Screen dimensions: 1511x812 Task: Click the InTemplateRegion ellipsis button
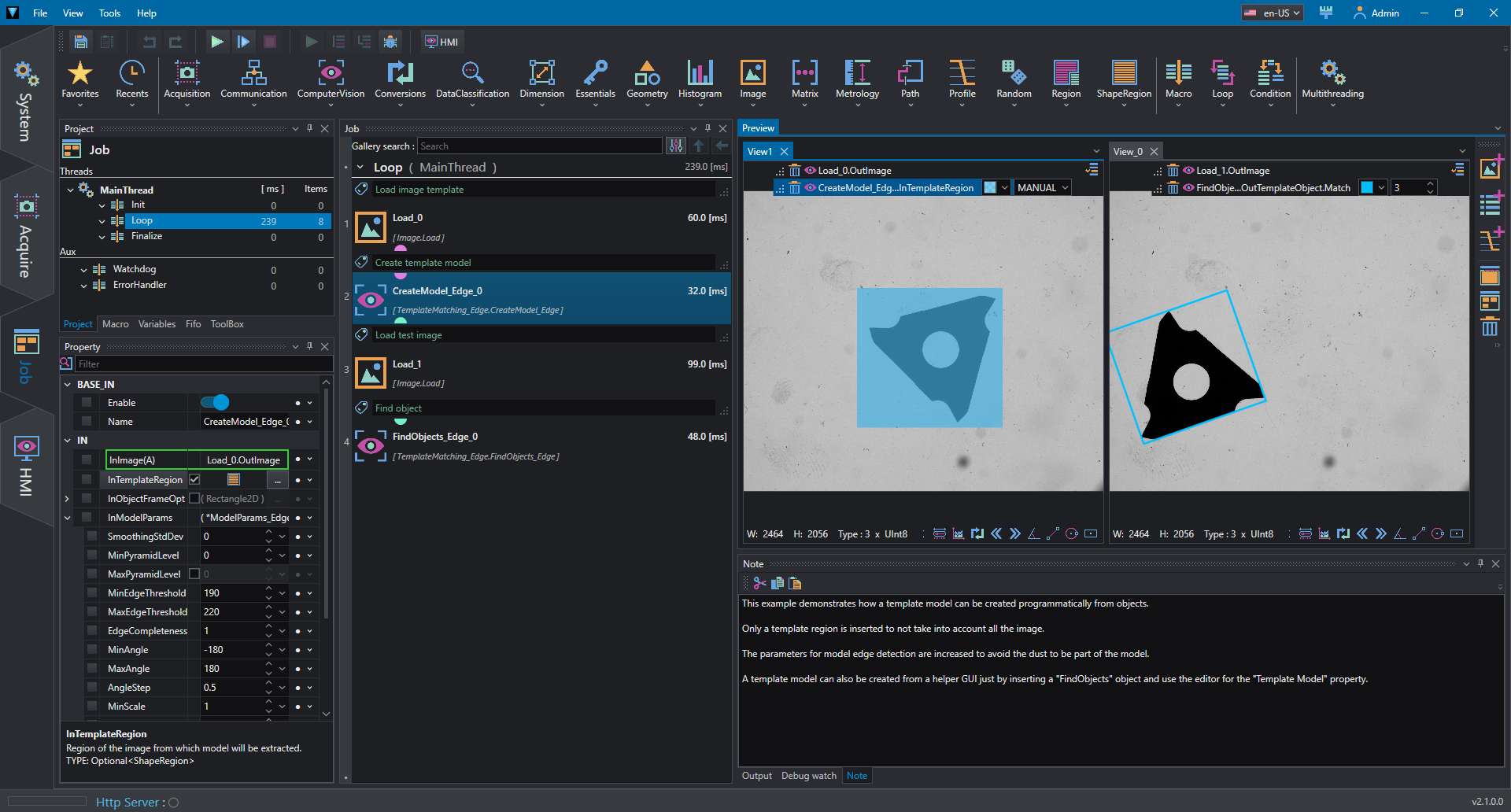point(277,480)
